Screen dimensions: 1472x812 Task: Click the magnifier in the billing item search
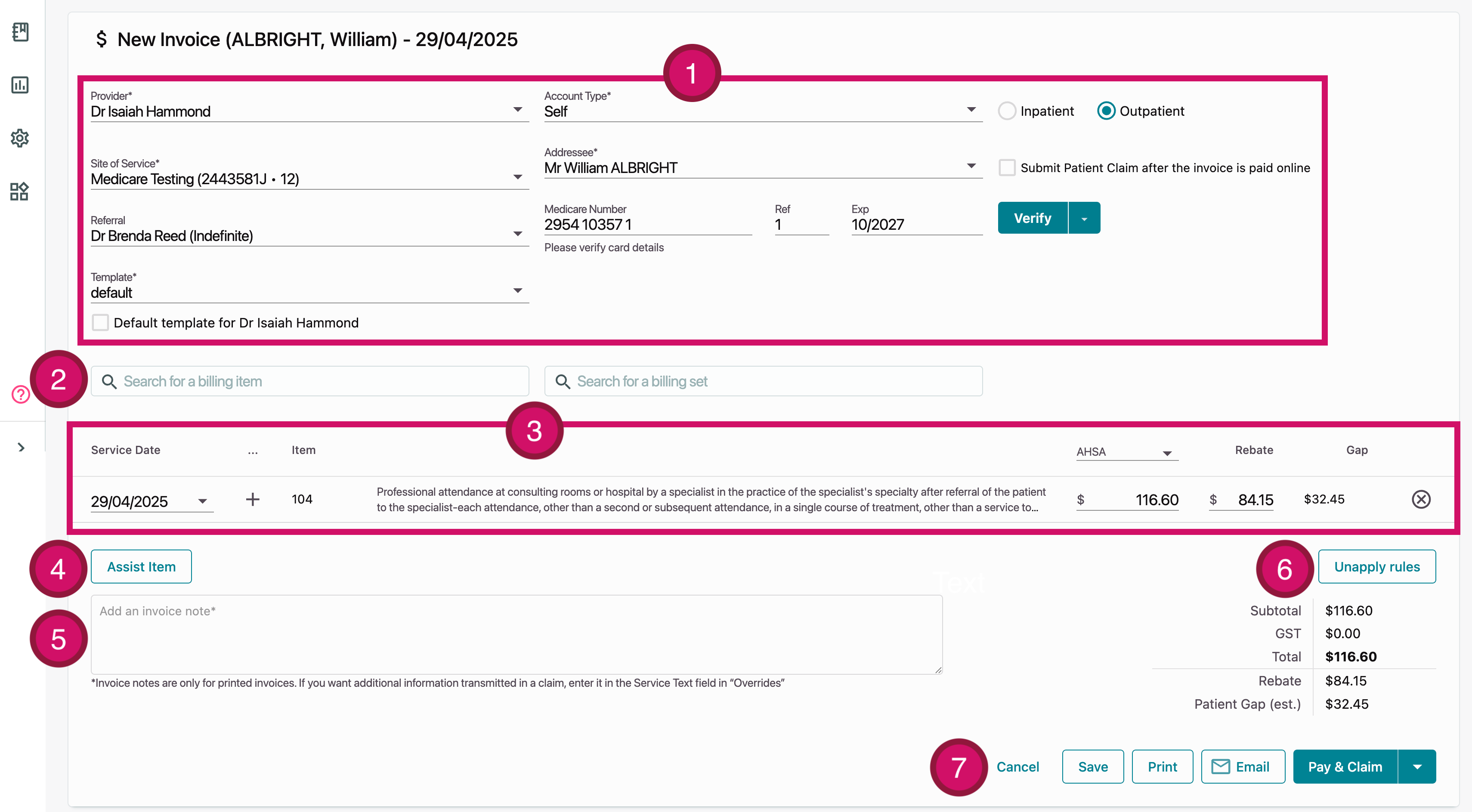pos(109,381)
